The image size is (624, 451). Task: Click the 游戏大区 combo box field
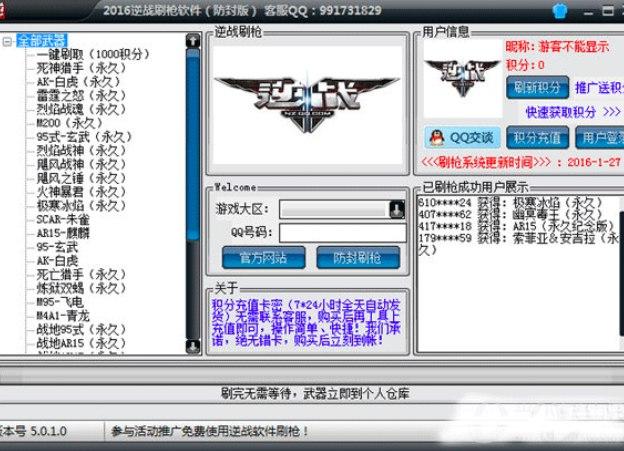(342, 209)
